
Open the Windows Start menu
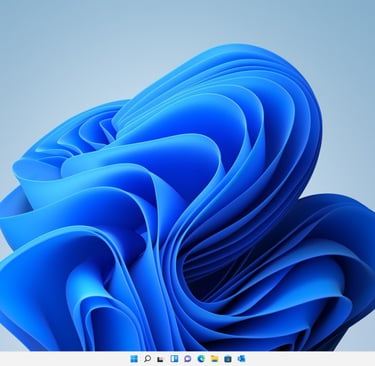[134, 359]
